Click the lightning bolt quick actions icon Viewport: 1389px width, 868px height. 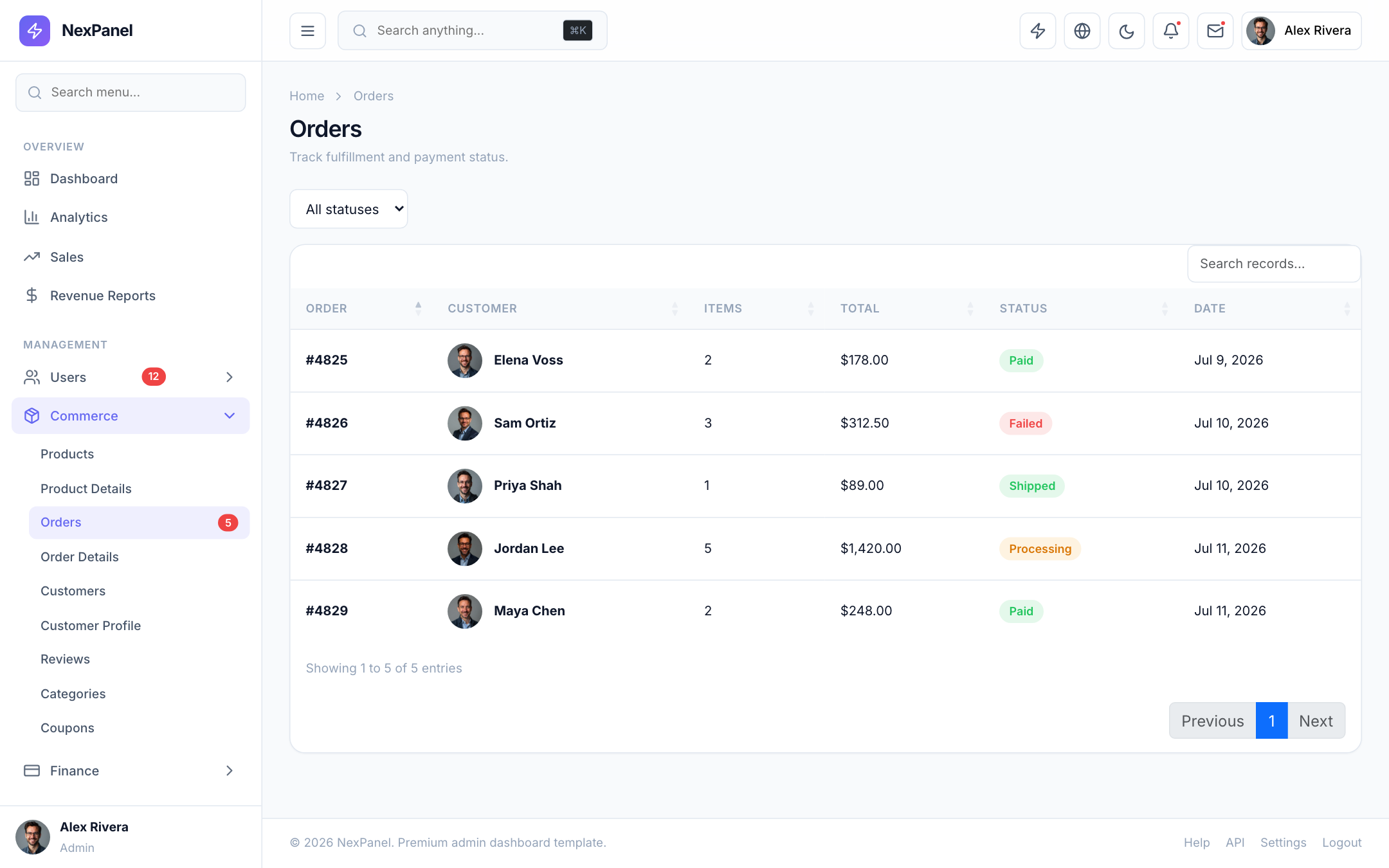click(x=1038, y=31)
